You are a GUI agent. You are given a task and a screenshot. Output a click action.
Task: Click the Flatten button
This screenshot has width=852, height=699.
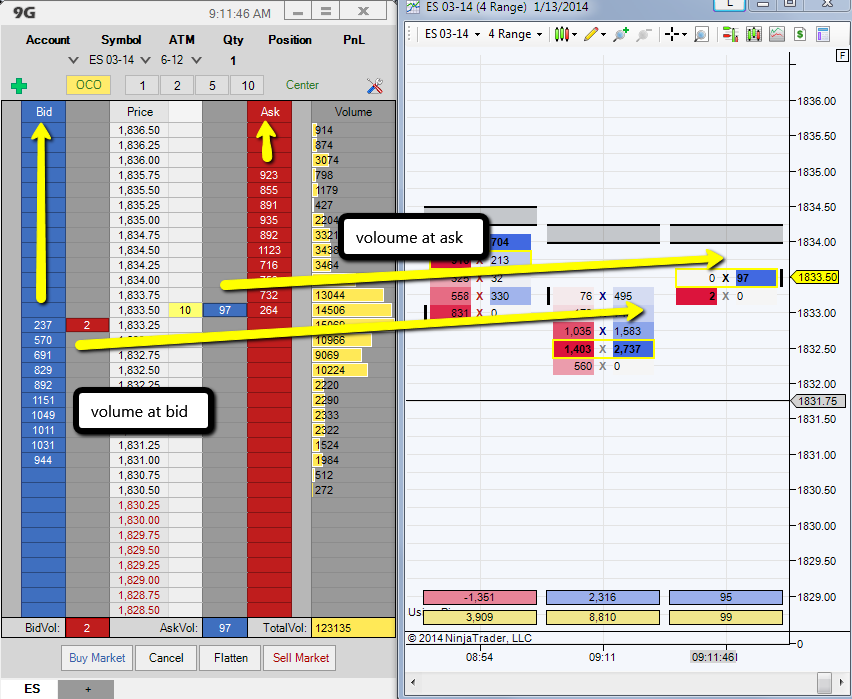point(230,658)
